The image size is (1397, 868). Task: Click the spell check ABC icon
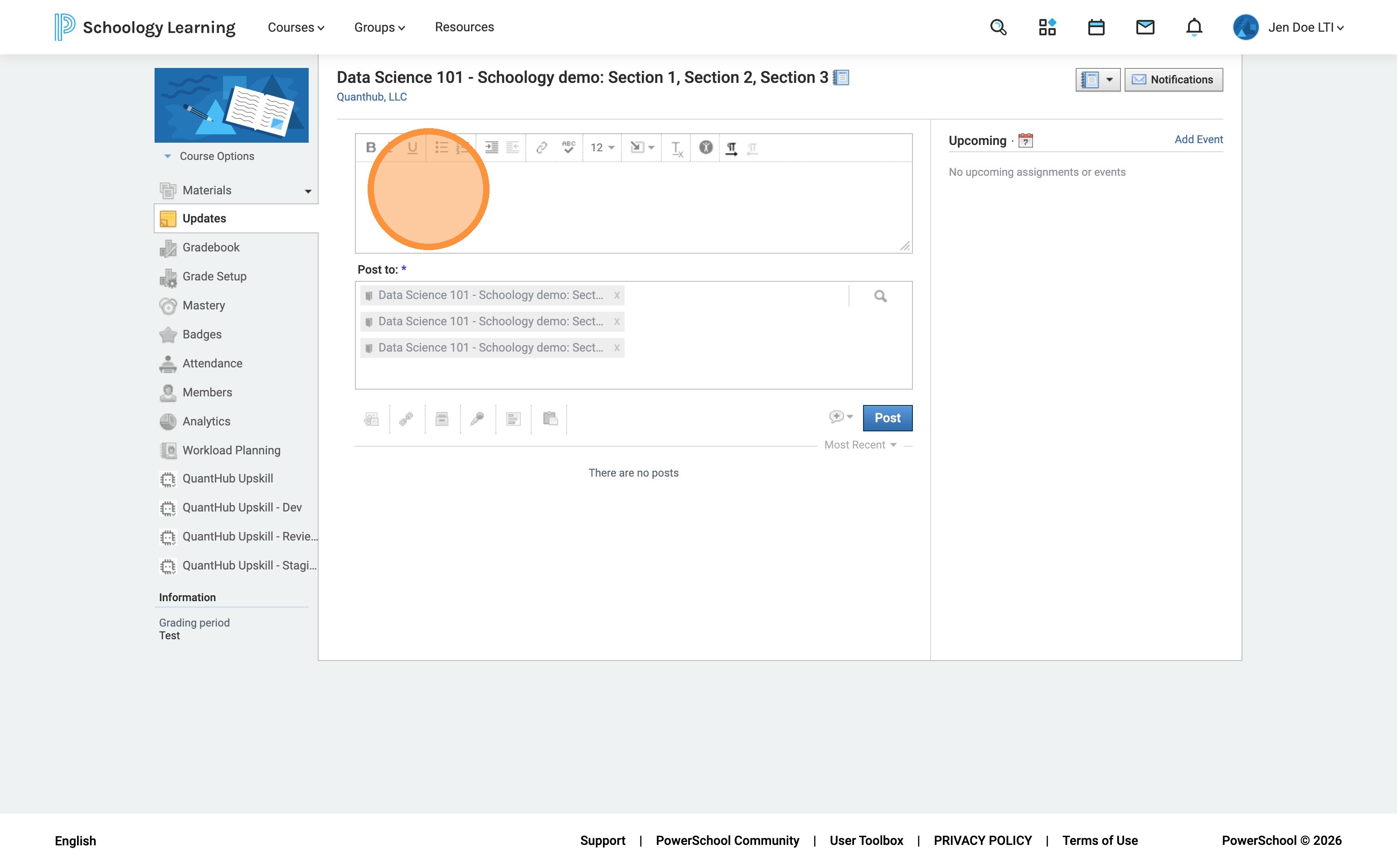point(568,148)
